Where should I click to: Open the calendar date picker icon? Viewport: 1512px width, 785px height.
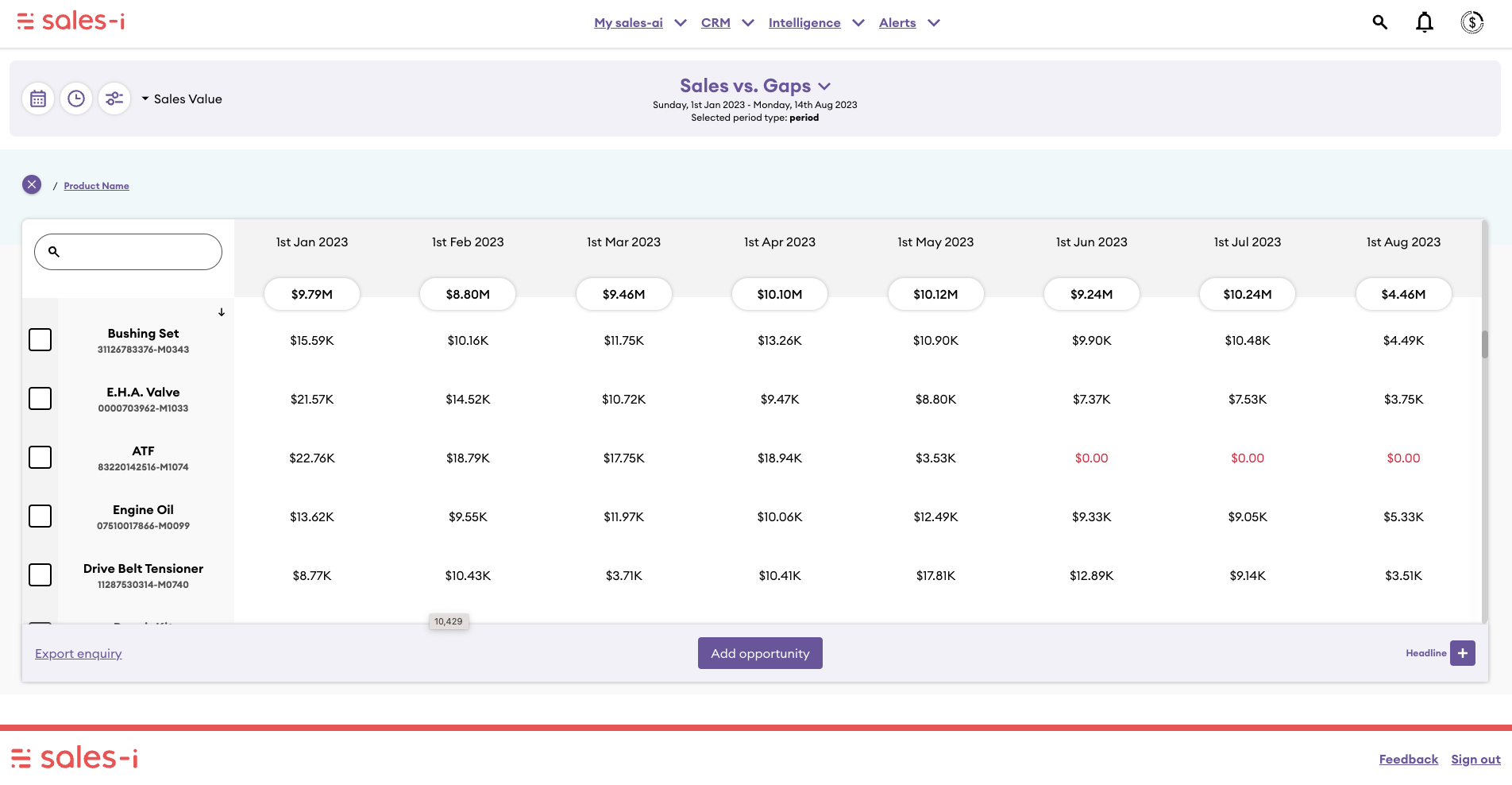tap(38, 99)
